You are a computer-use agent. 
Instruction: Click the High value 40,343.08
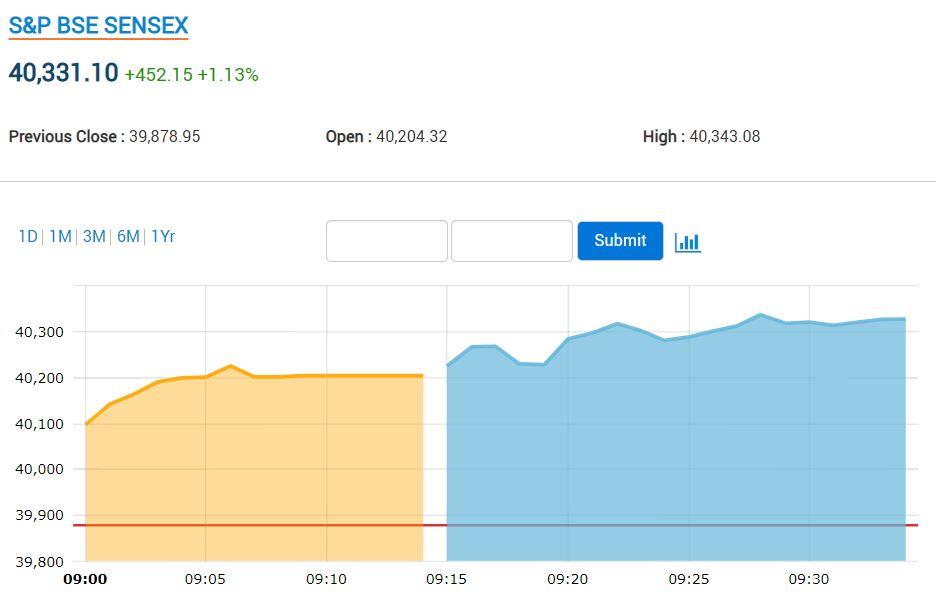pyautogui.click(x=724, y=136)
